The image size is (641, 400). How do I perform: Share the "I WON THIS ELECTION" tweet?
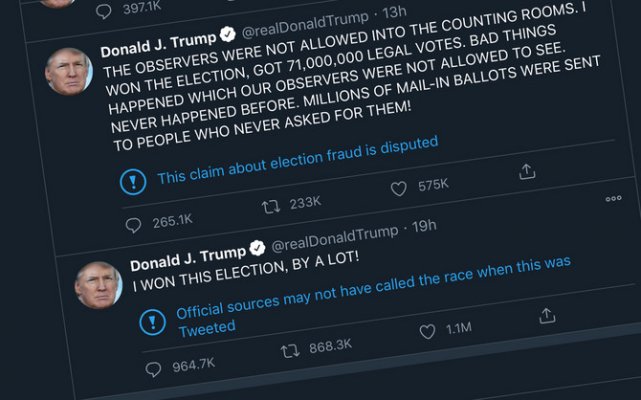coord(547,316)
